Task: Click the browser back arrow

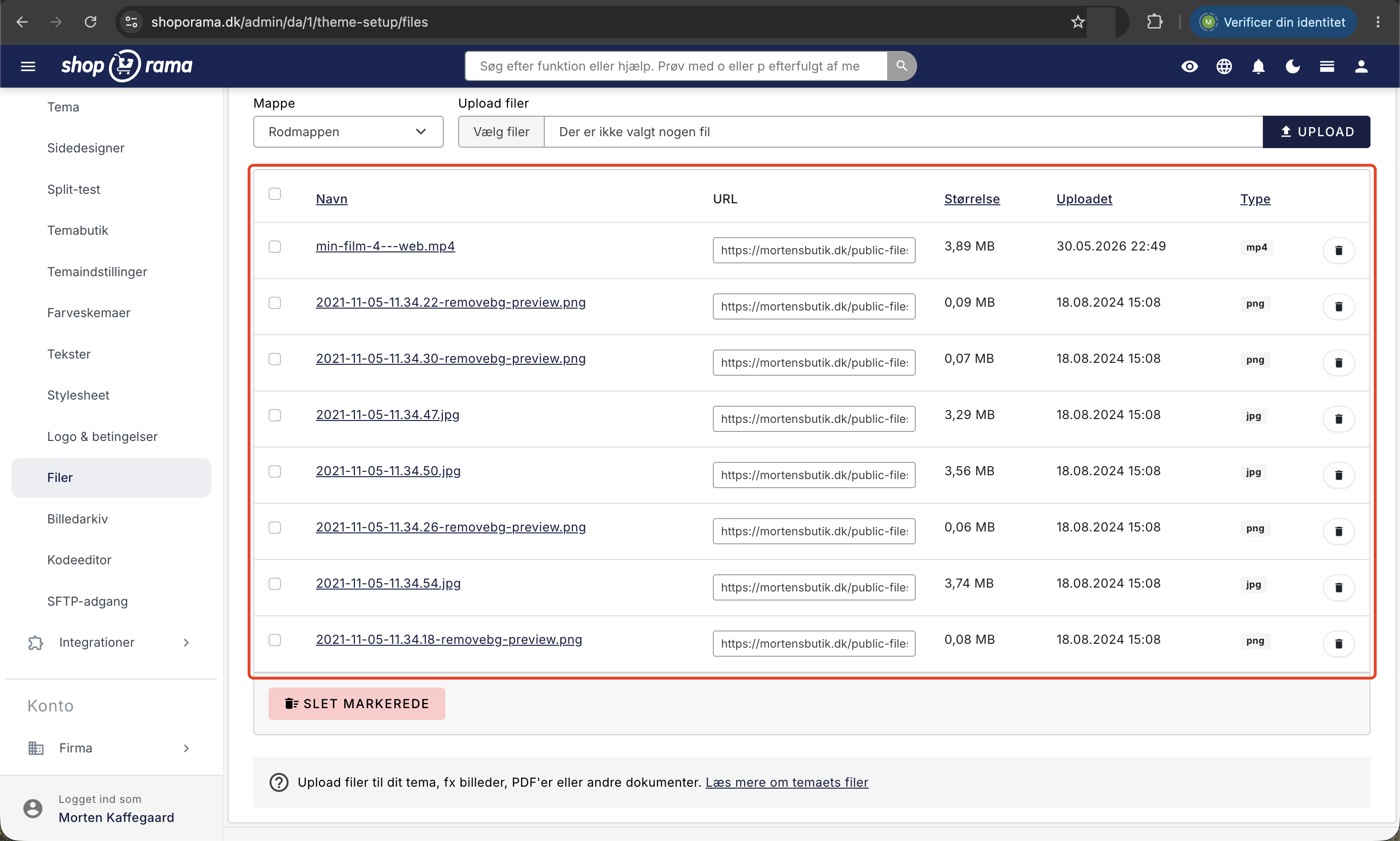Action: click(22, 22)
